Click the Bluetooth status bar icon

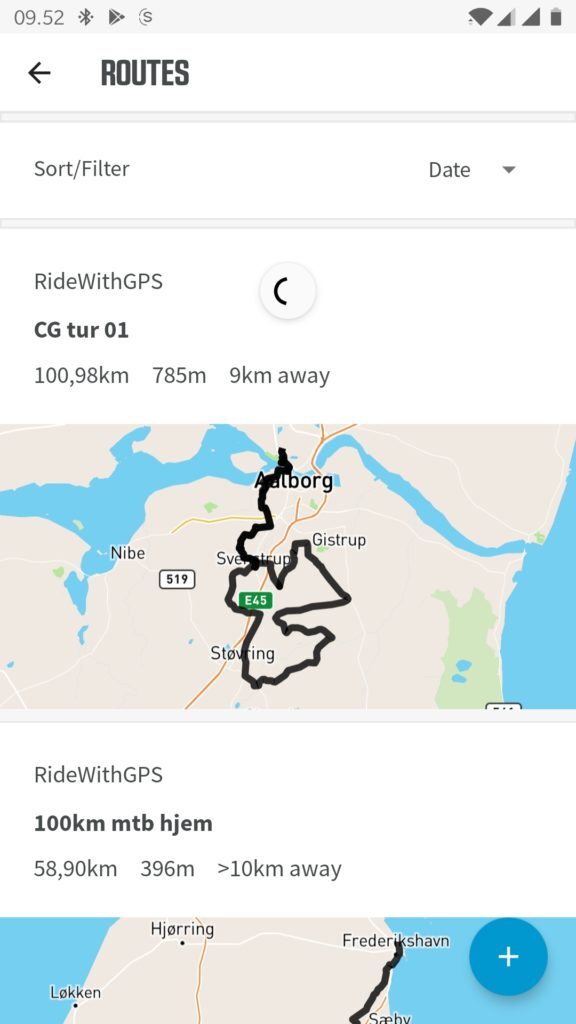86,18
